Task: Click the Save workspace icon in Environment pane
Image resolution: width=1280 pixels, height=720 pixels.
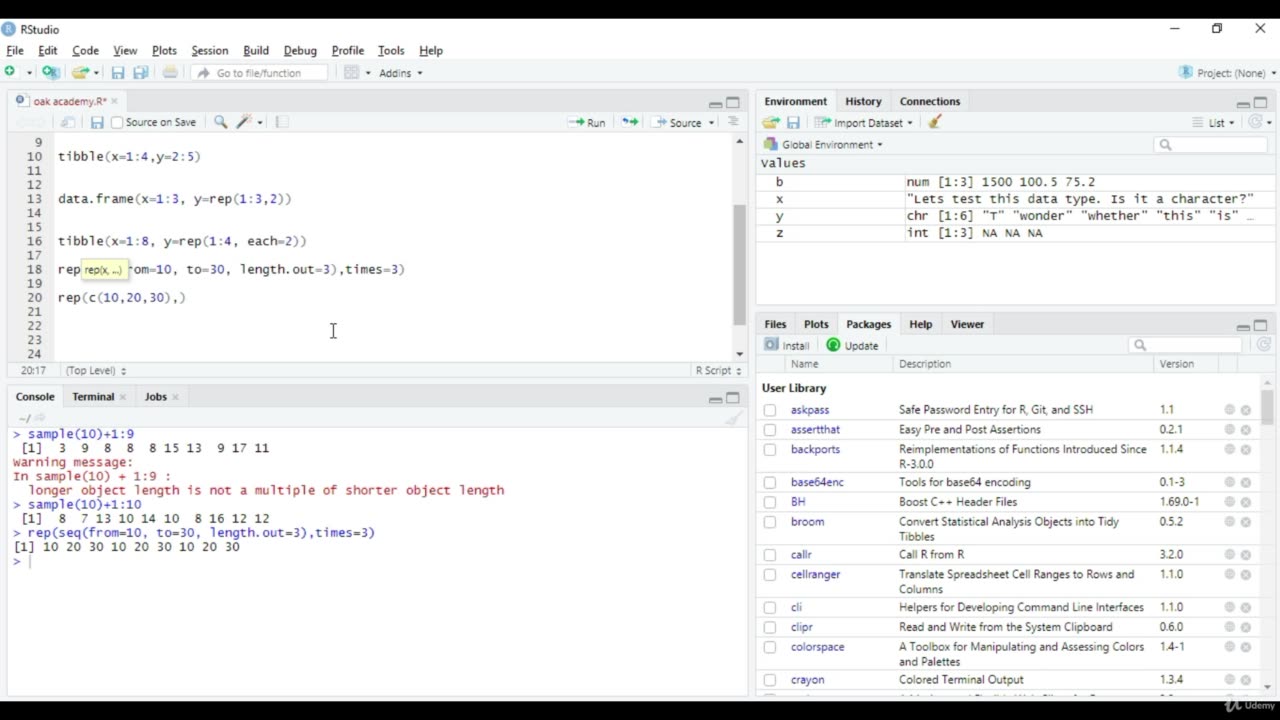Action: pos(793,122)
